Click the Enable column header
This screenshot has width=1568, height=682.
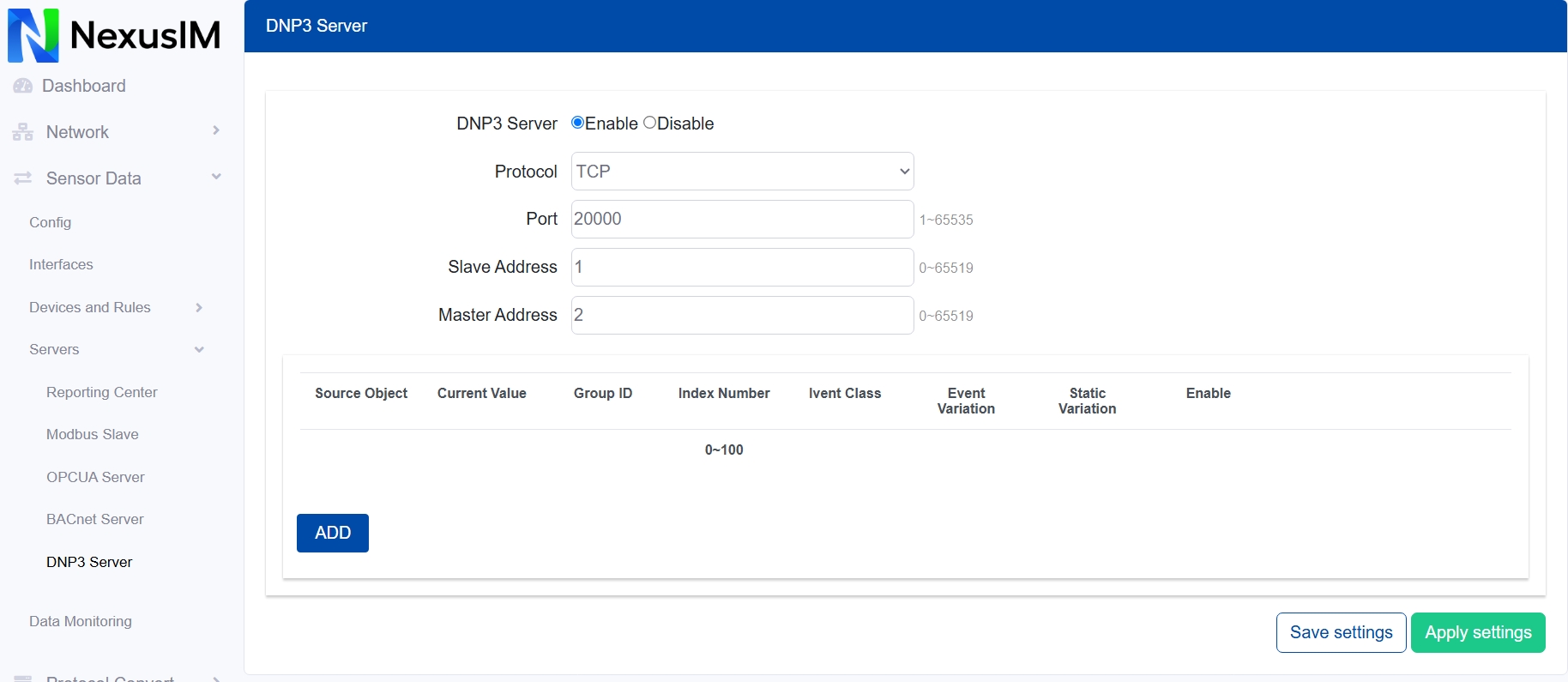pos(1209,393)
